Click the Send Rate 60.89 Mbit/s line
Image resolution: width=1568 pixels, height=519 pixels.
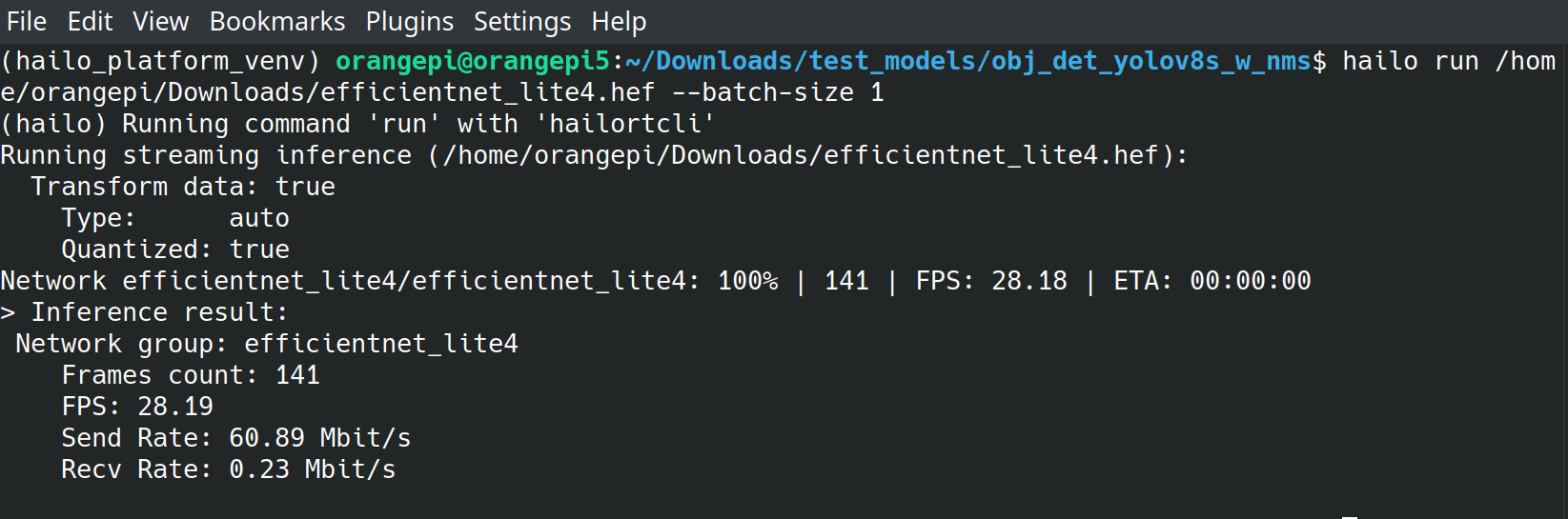click(x=236, y=438)
